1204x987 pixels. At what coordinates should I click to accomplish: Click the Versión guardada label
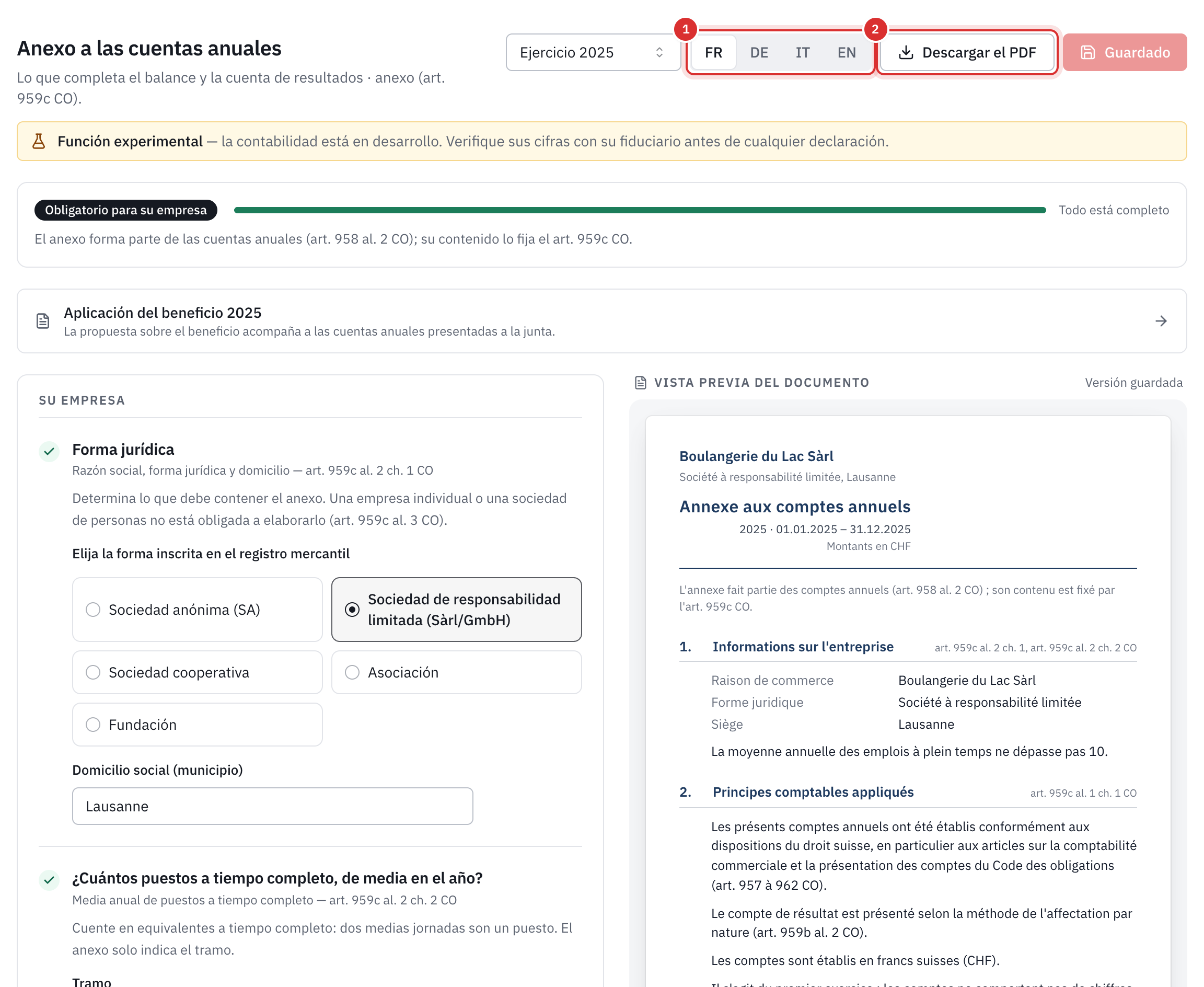(x=1133, y=383)
